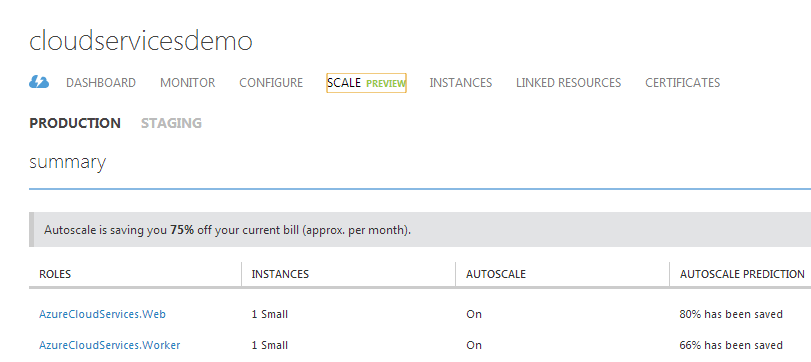
Task: Go to the CONFIGURE tab
Action: coord(271,83)
